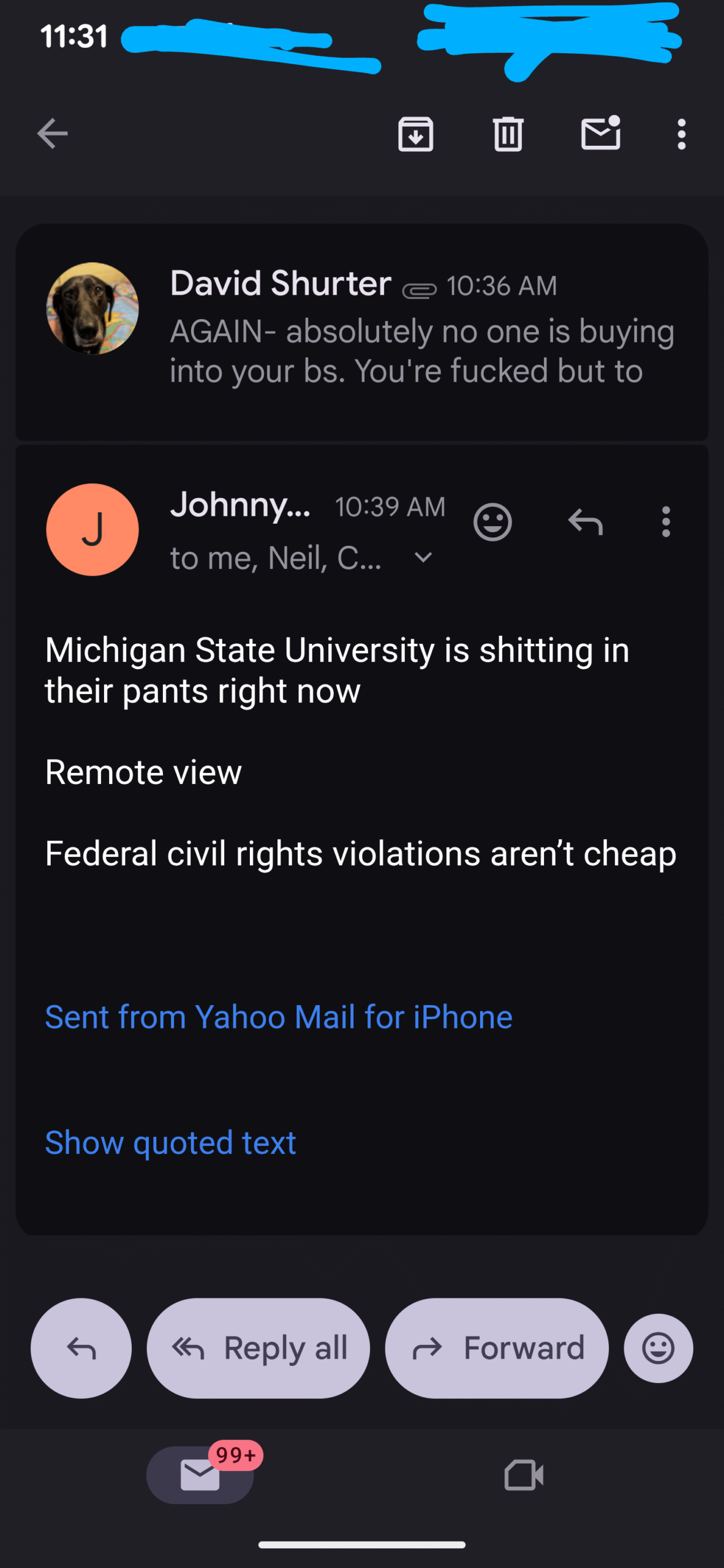Viewport: 724px width, 1568px height.
Task: Expand recipient details chevron
Action: click(423, 557)
